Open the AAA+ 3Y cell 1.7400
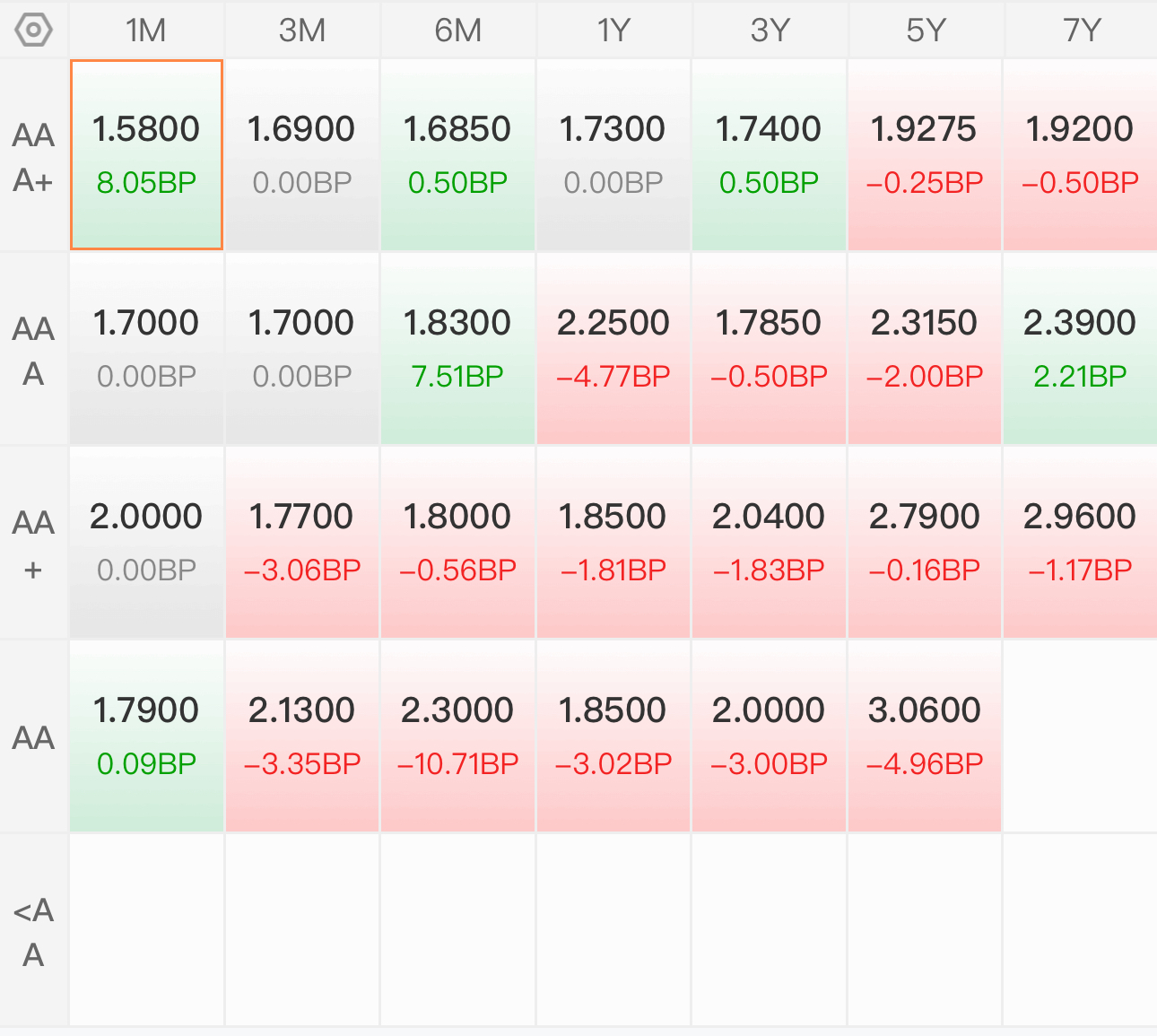 pyautogui.click(x=769, y=155)
